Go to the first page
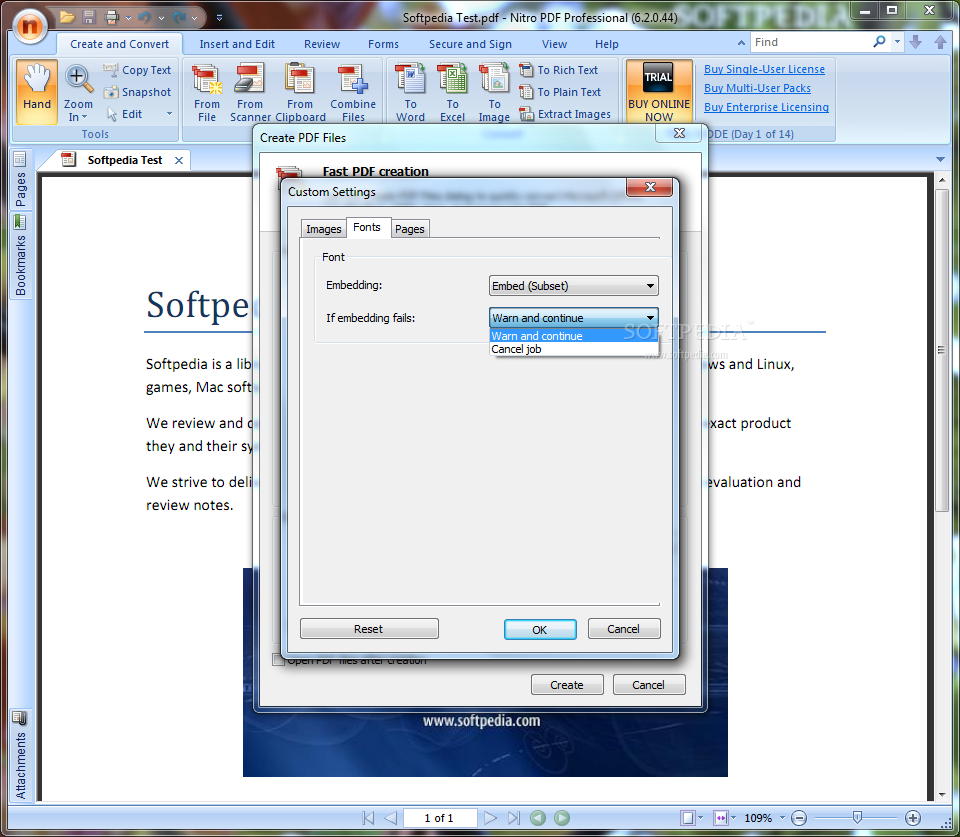This screenshot has height=837, width=960. pos(368,818)
